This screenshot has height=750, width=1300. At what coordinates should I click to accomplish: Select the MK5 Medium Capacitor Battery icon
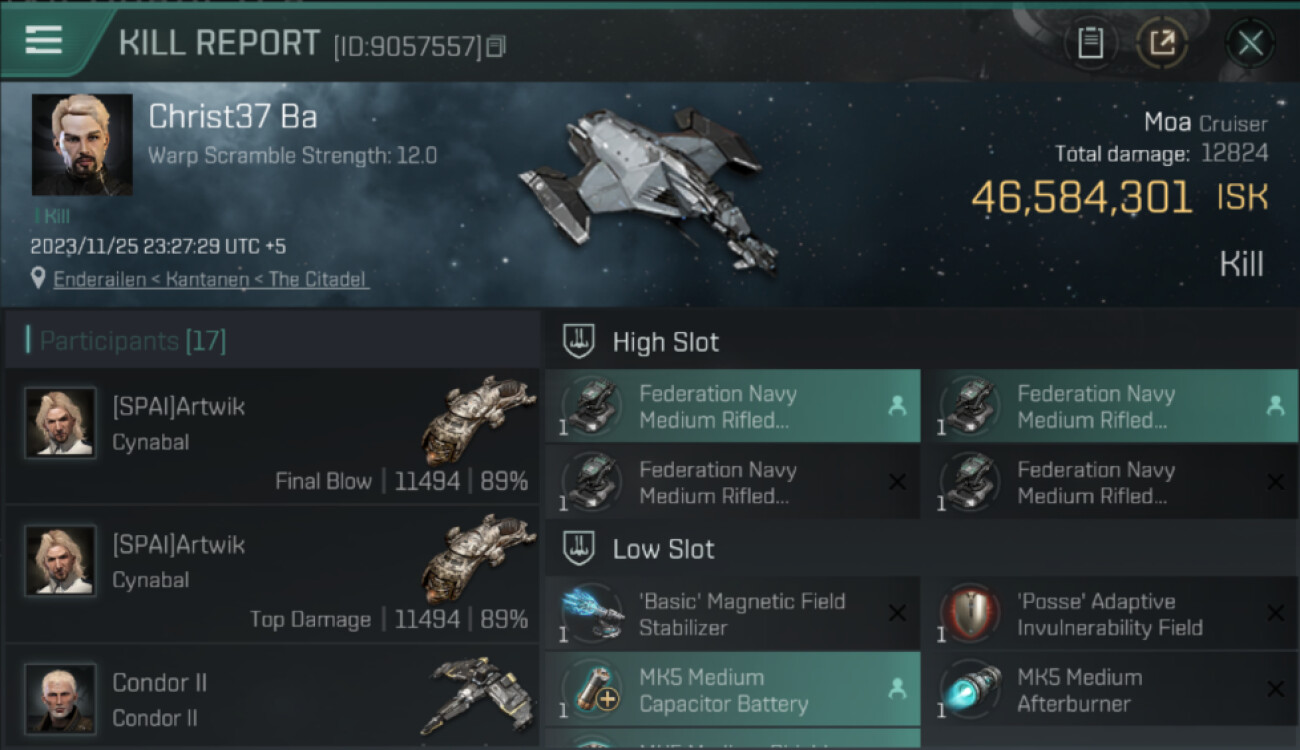click(x=592, y=690)
